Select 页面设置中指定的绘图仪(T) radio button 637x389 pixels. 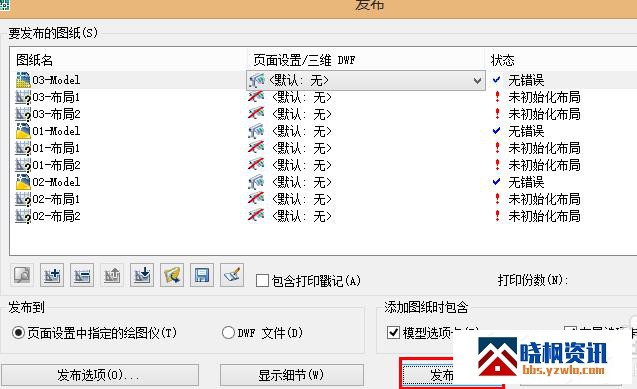pyautogui.click(x=18, y=333)
